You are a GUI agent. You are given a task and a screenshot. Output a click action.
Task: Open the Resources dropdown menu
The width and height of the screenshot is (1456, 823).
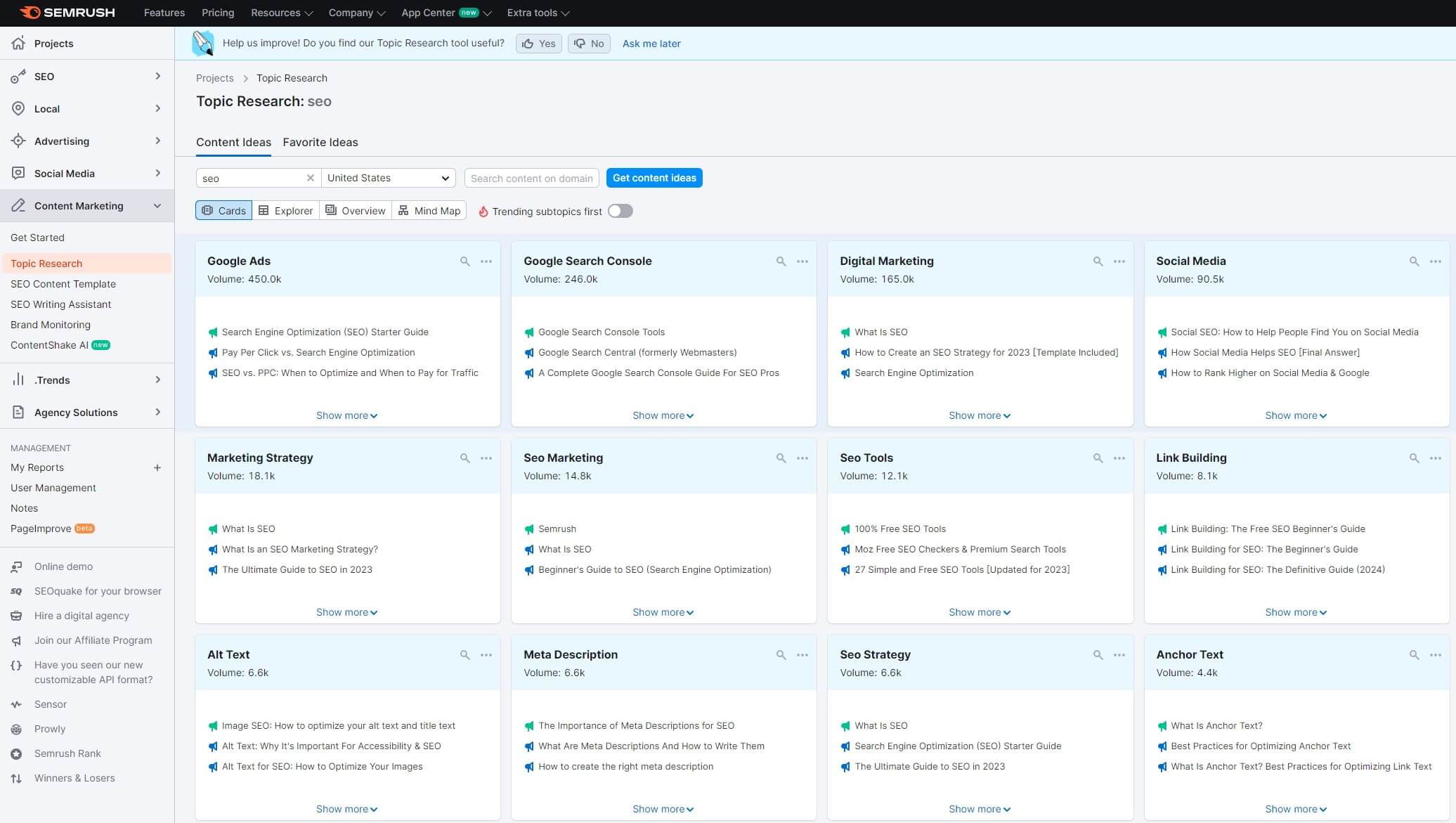click(x=282, y=13)
